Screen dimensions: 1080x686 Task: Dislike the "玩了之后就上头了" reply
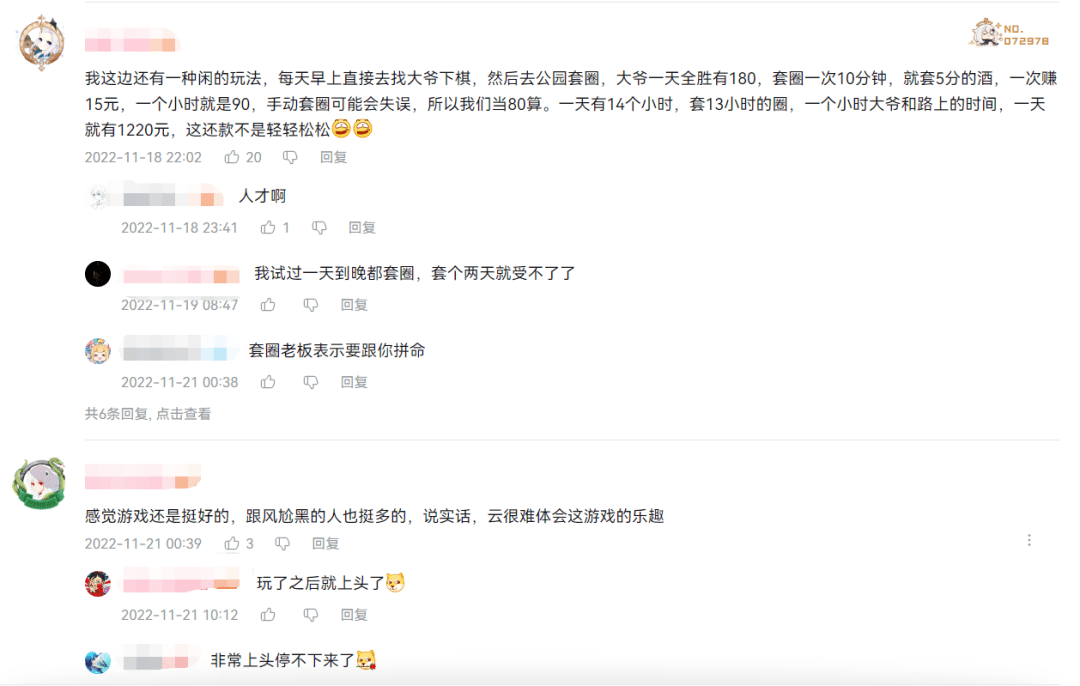311,615
